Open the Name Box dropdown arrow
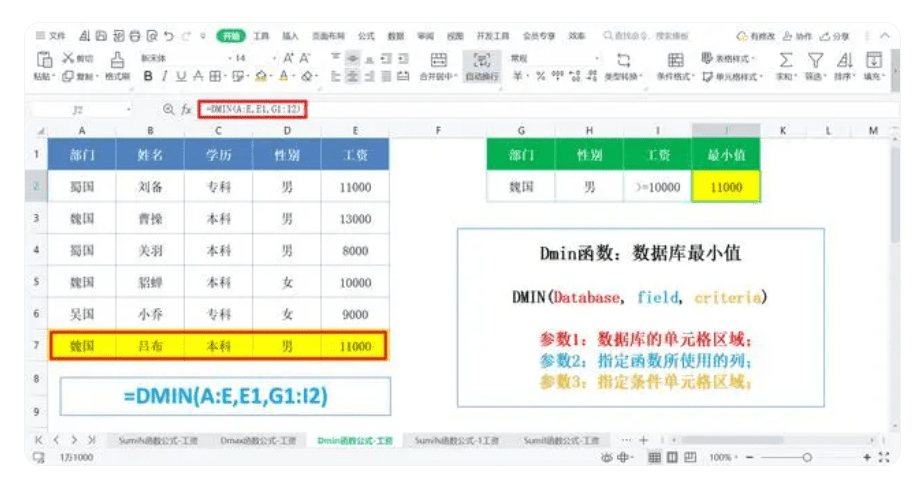The width and height of the screenshot is (917, 480). 129,108
